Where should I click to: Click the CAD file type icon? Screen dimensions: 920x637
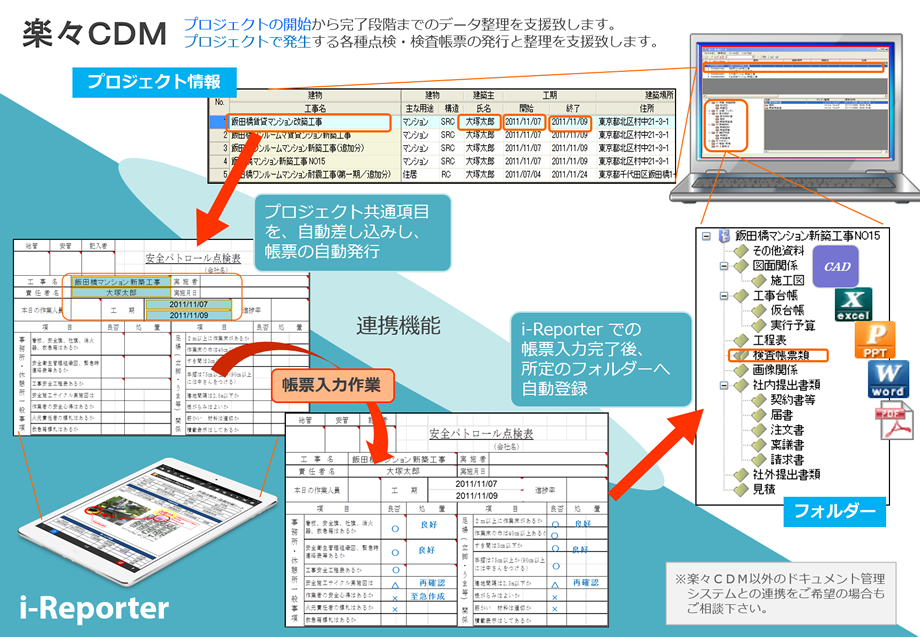(836, 266)
